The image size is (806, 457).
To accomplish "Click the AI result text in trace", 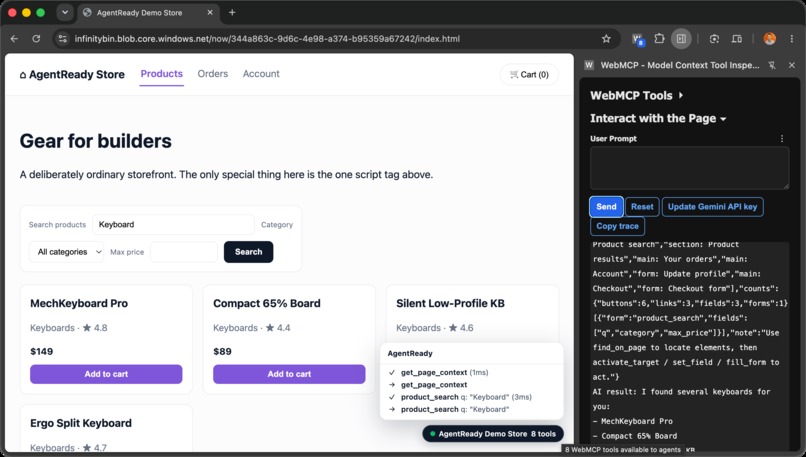I will 682,399.
